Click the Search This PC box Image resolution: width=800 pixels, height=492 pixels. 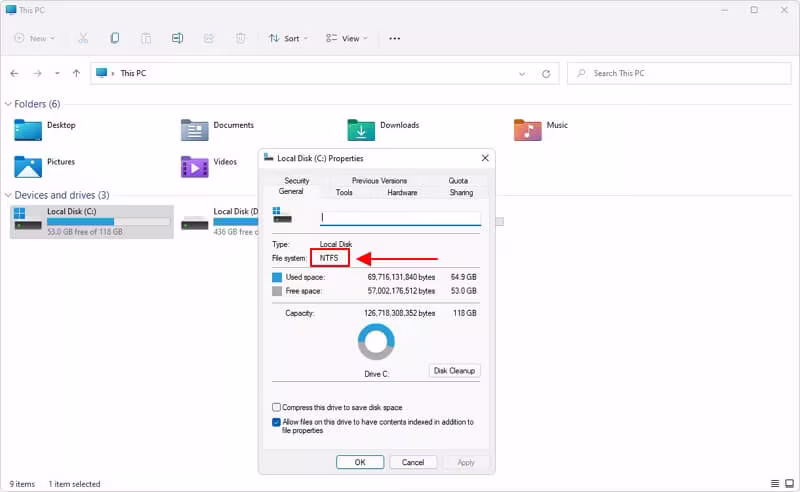coord(679,73)
